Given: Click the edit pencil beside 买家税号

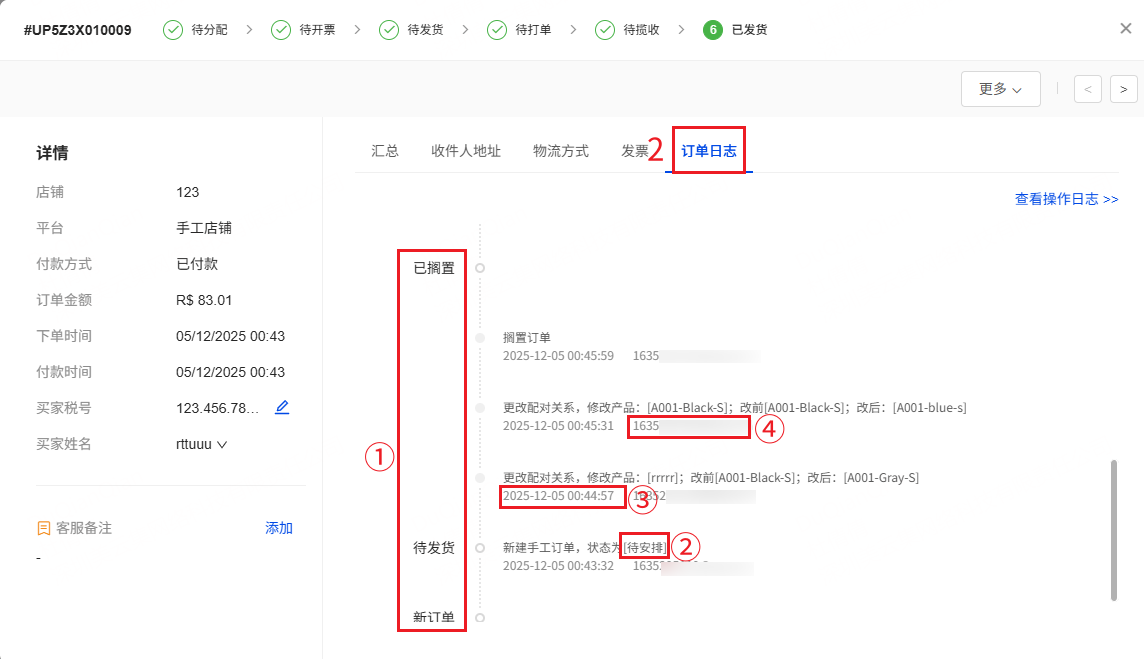Looking at the screenshot, I should pyautogui.click(x=282, y=407).
